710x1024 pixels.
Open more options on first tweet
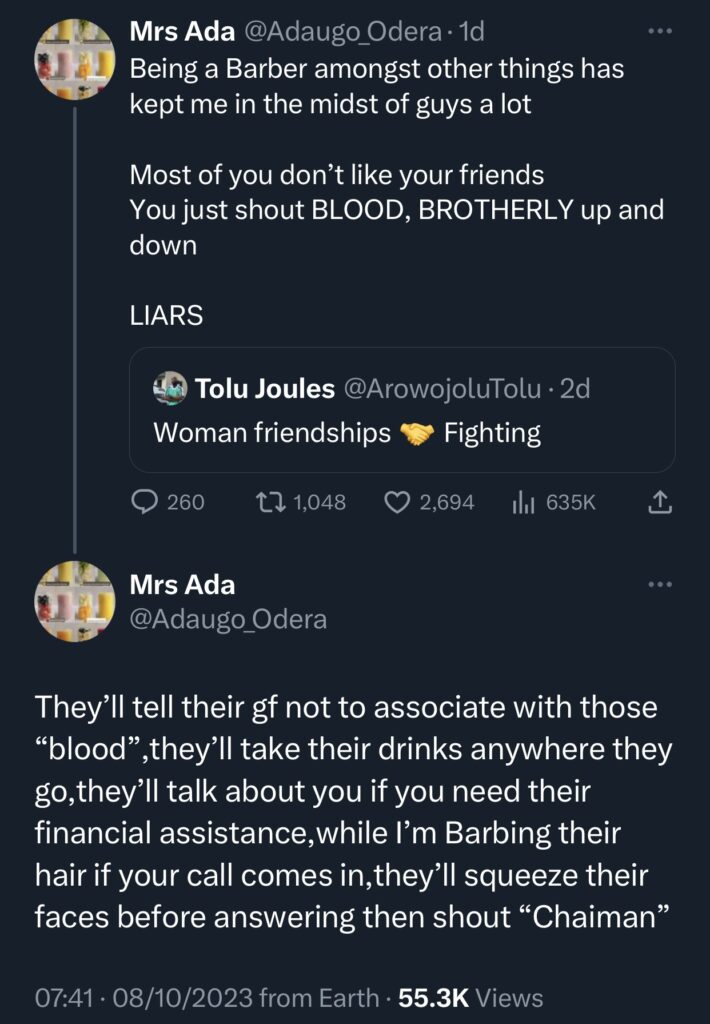click(660, 32)
